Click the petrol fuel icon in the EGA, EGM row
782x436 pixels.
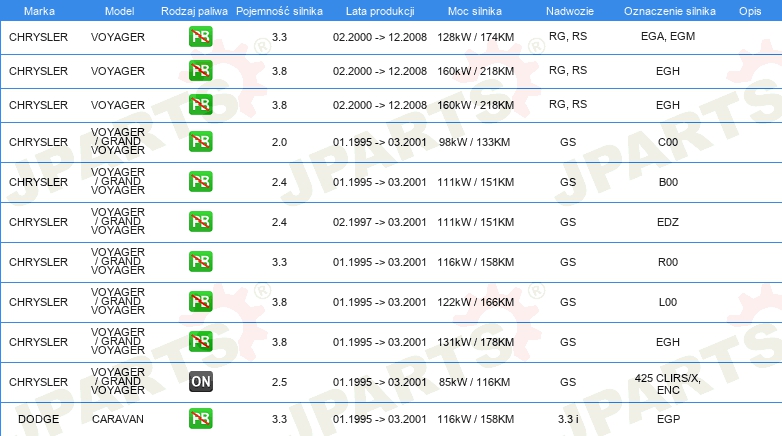click(x=200, y=36)
